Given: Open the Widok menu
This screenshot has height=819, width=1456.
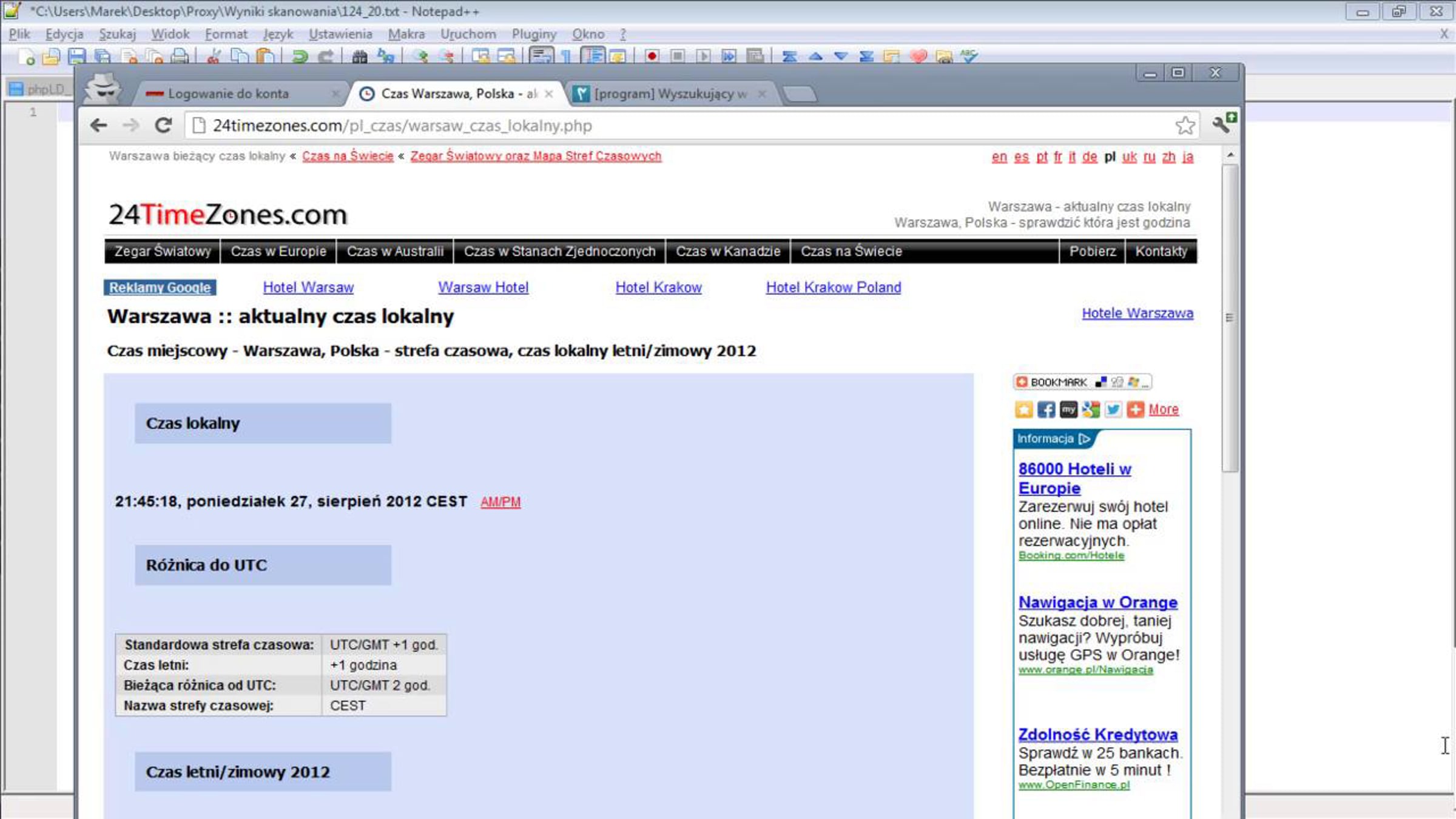Looking at the screenshot, I should (170, 34).
